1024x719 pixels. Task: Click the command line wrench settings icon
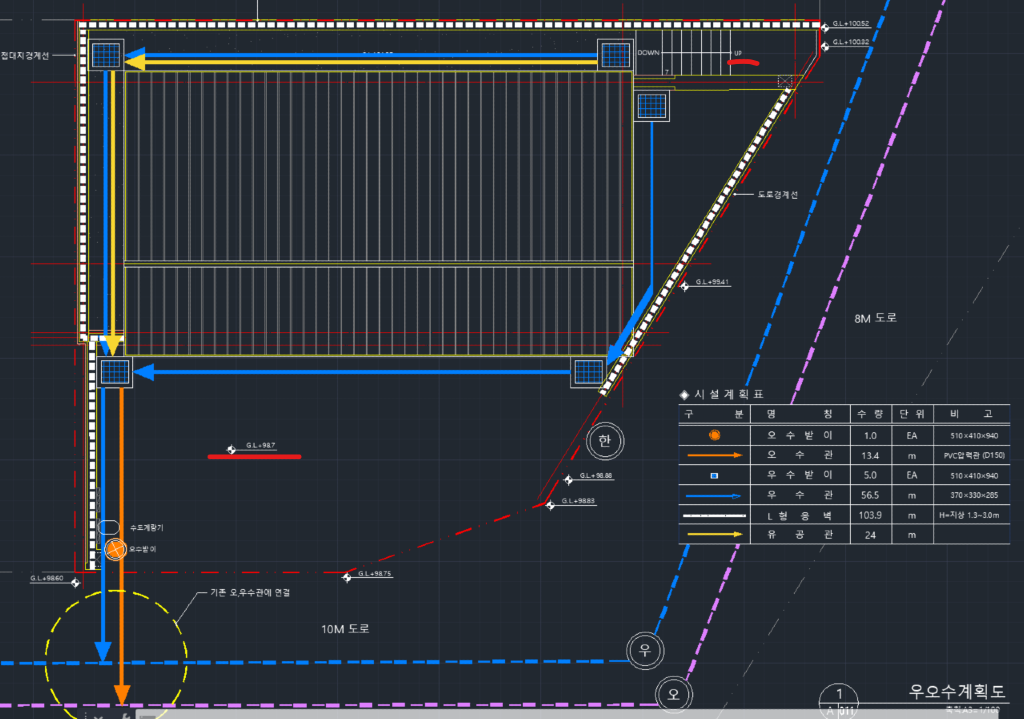(126, 715)
